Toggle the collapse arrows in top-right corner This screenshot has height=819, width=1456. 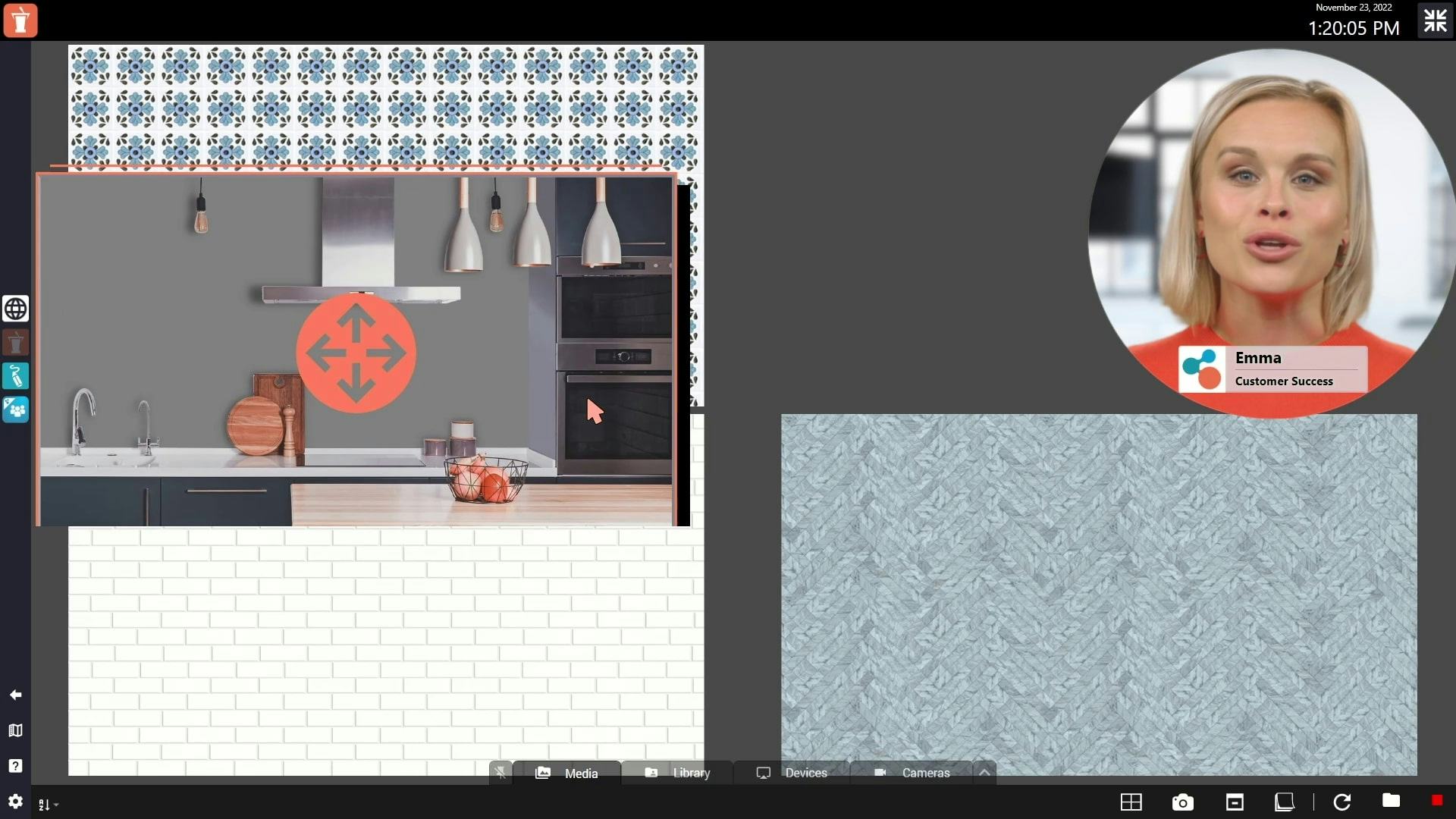pos(1435,20)
